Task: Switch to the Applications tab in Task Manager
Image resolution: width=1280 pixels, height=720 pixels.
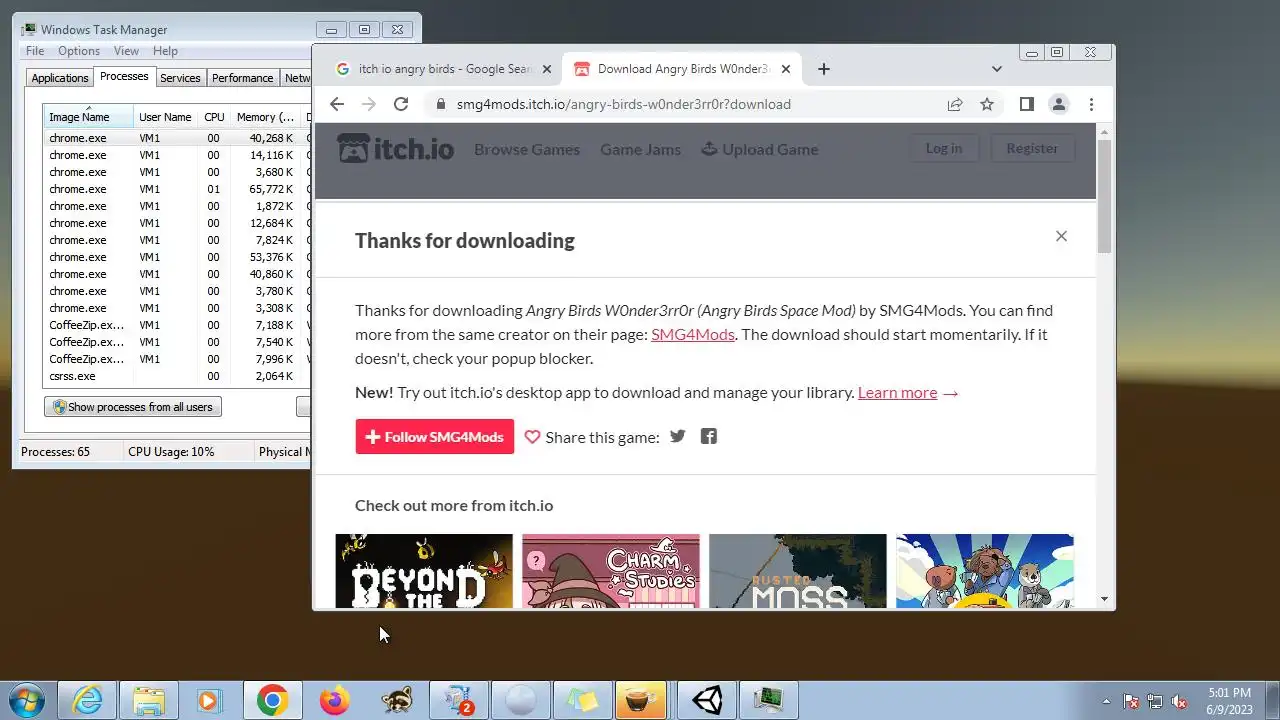Action: point(60,78)
